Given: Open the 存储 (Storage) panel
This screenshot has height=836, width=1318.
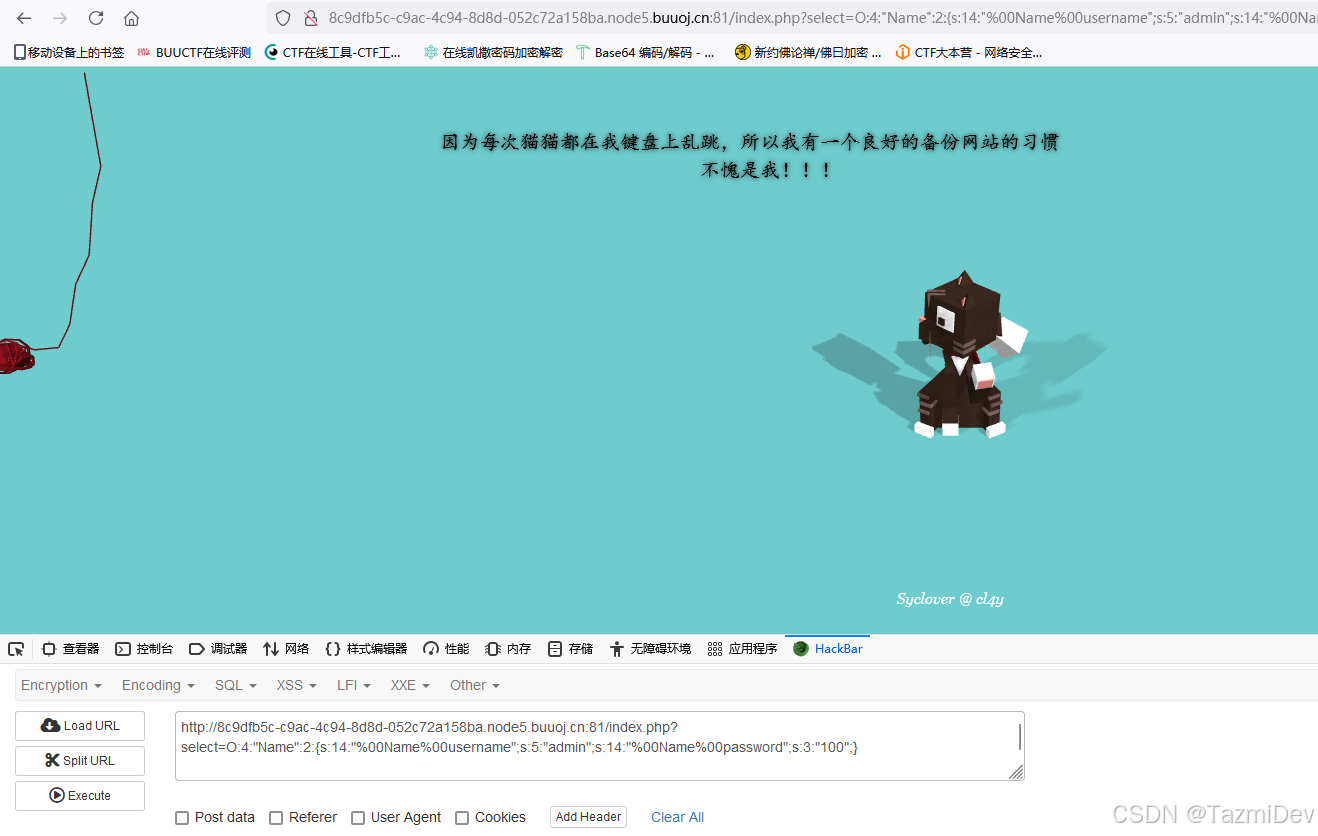Looking at the screenshot, I should click(569, 648).
